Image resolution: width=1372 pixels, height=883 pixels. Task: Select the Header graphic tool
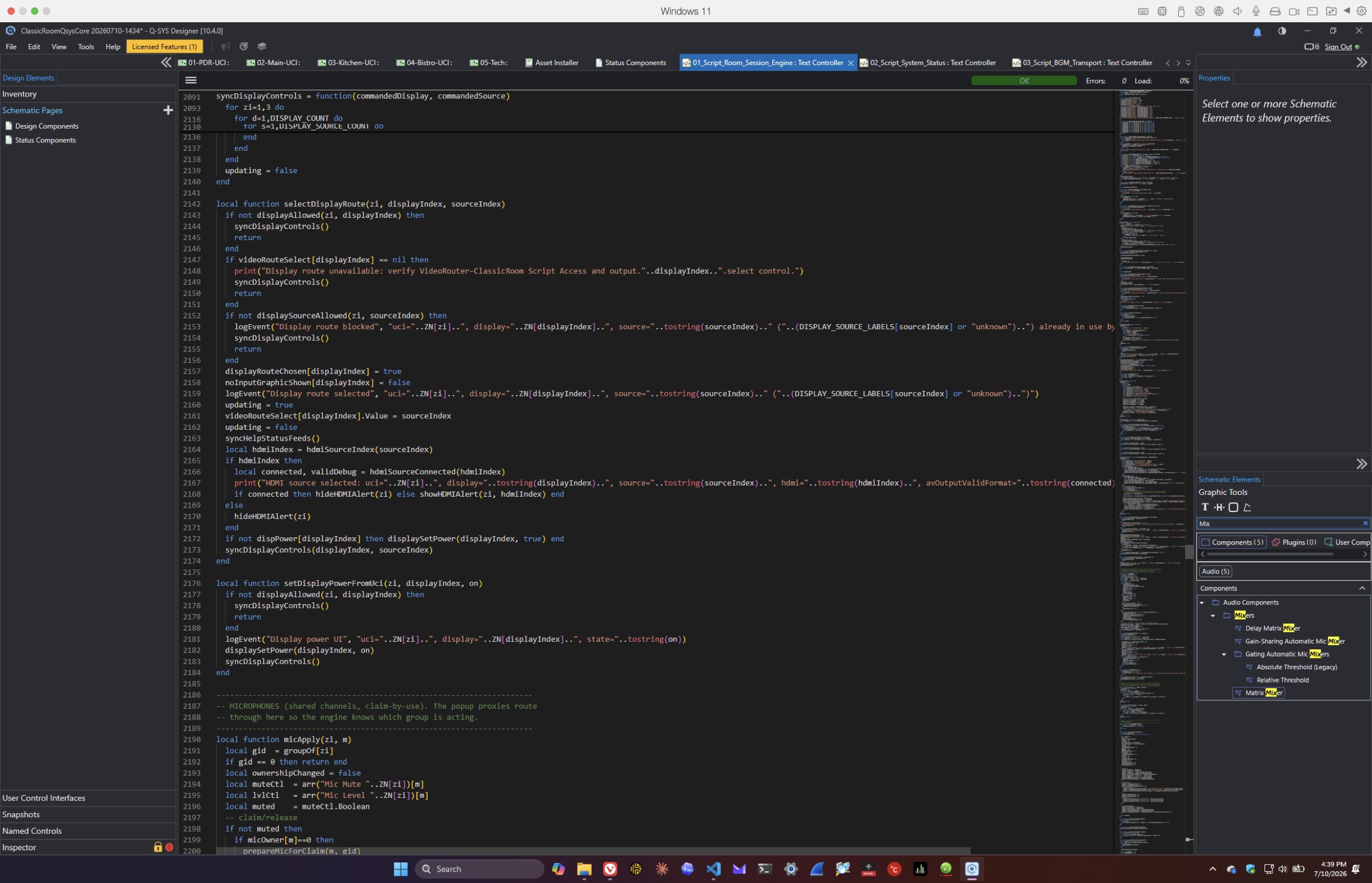pos(1219,507)
